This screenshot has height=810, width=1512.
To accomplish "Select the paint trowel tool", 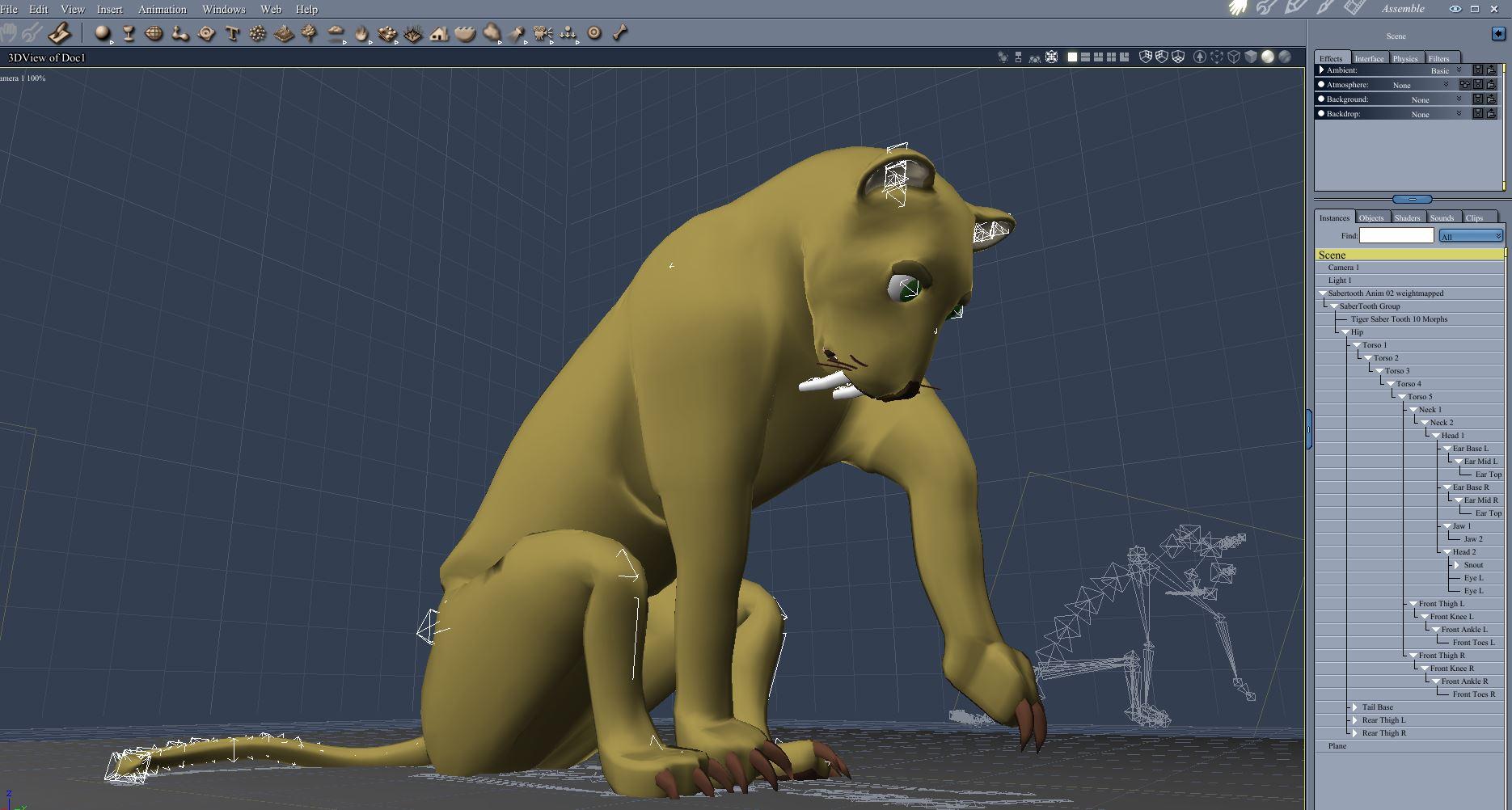I will [x=60, y=33].
